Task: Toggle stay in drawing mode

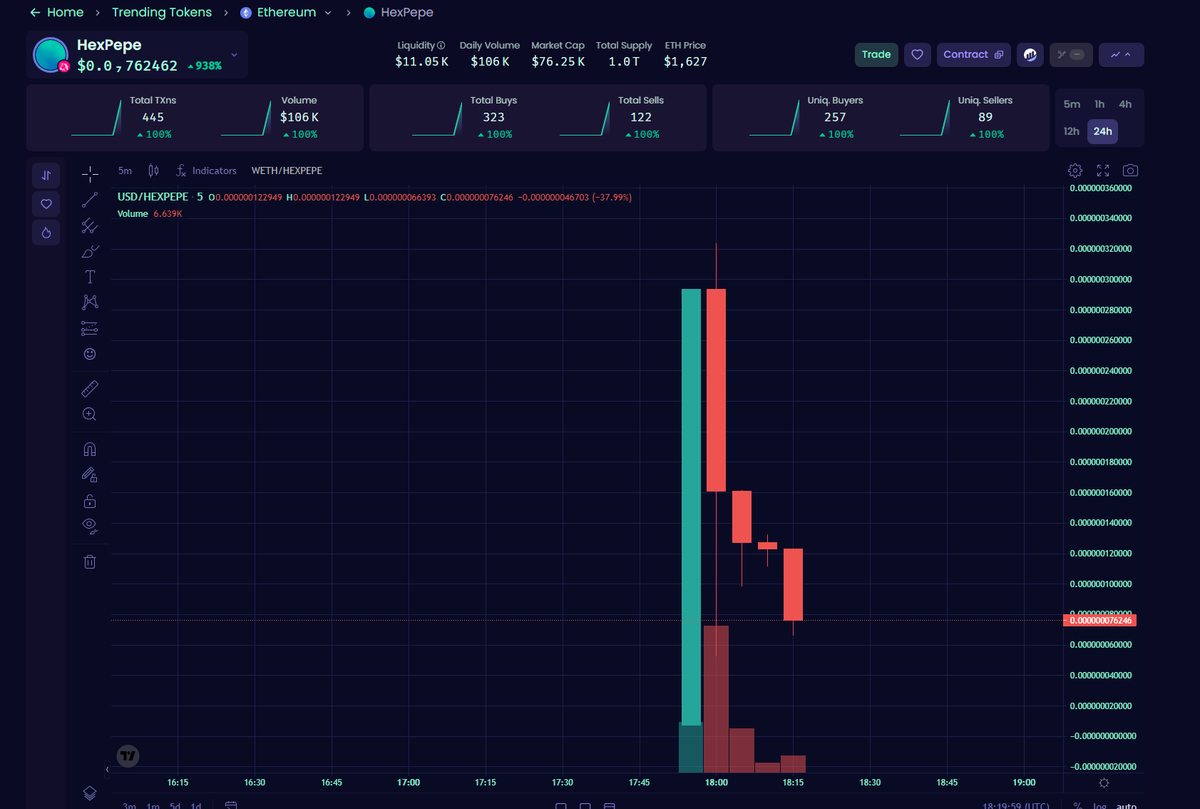Action: click(x=90, y=475)
